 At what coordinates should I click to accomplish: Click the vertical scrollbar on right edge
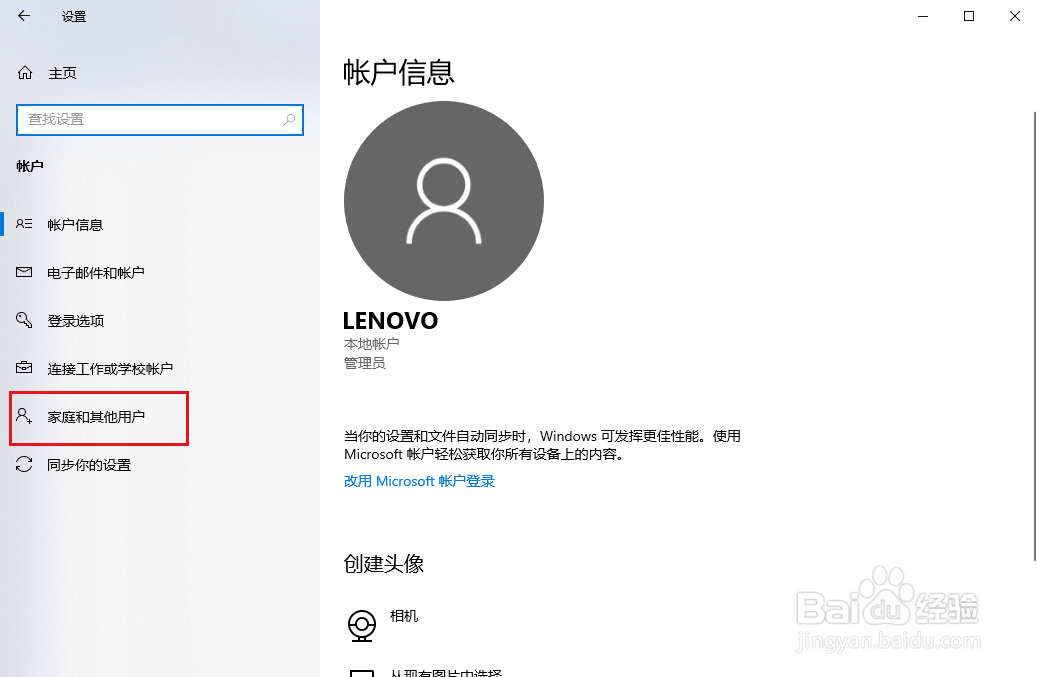pos(1034,336)
